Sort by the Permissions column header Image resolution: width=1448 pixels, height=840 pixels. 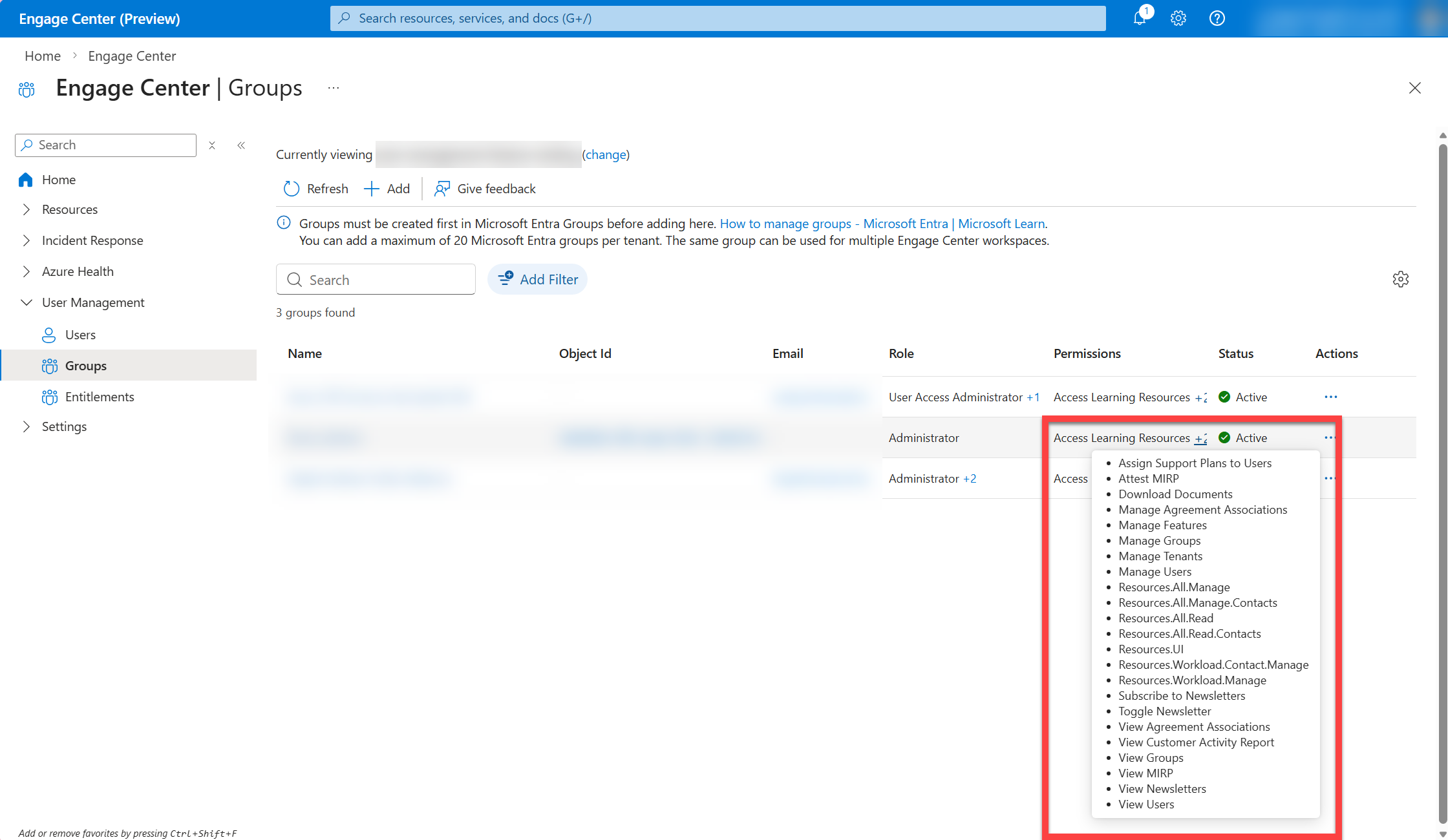pos(1087,353)
